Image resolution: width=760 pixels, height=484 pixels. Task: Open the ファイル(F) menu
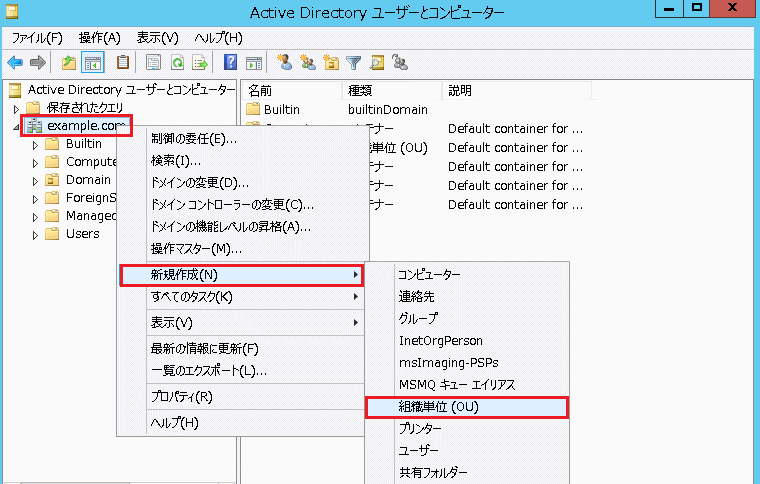[37, 37]
